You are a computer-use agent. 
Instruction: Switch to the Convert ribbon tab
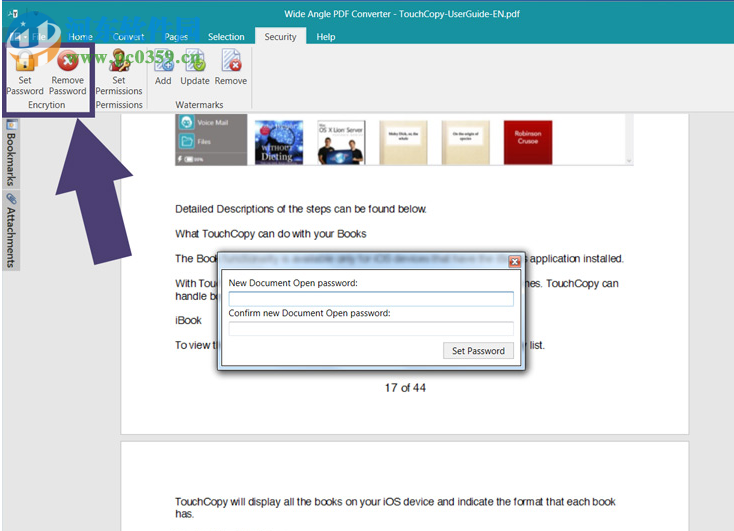[x=128, y=37]
